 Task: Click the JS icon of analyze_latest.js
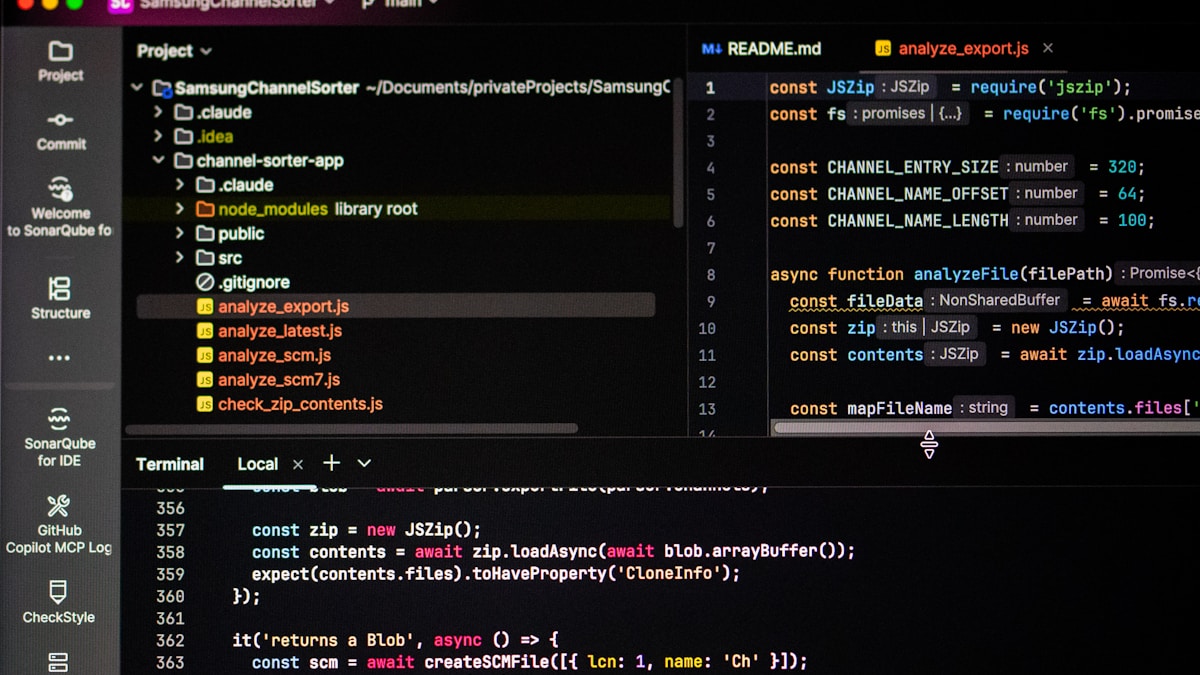tap(205, 331)
